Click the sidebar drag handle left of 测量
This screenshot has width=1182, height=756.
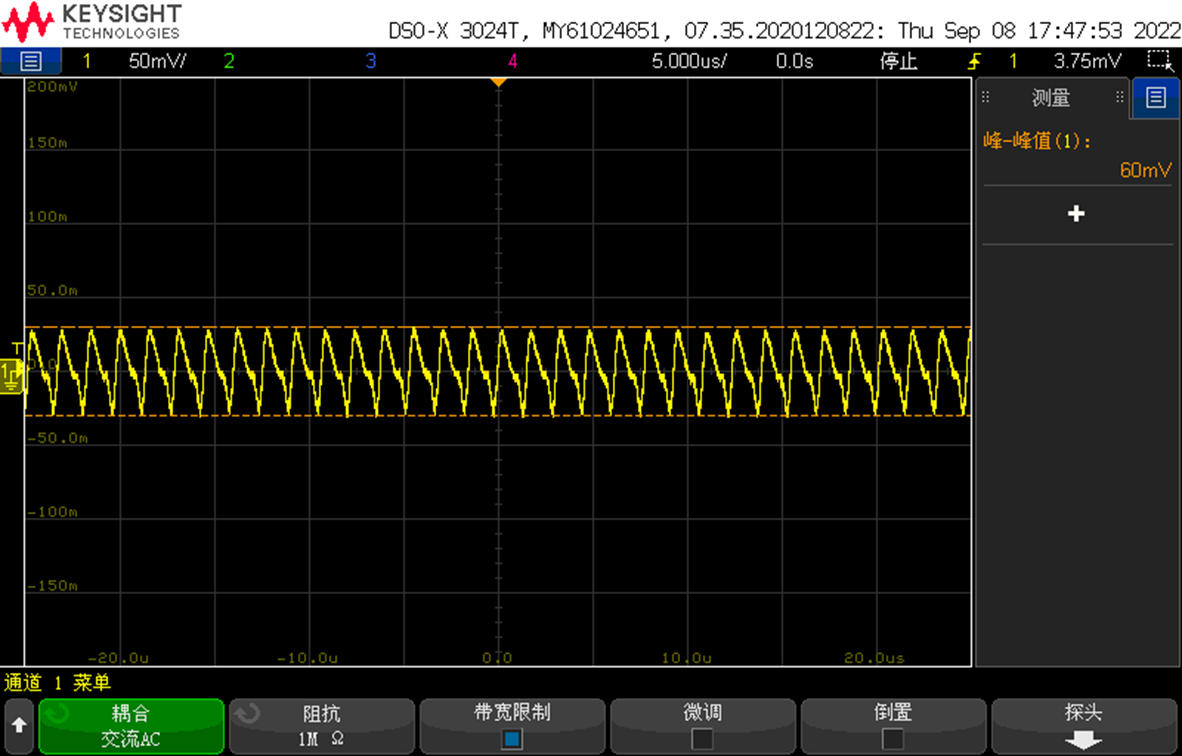coord(985,97)
